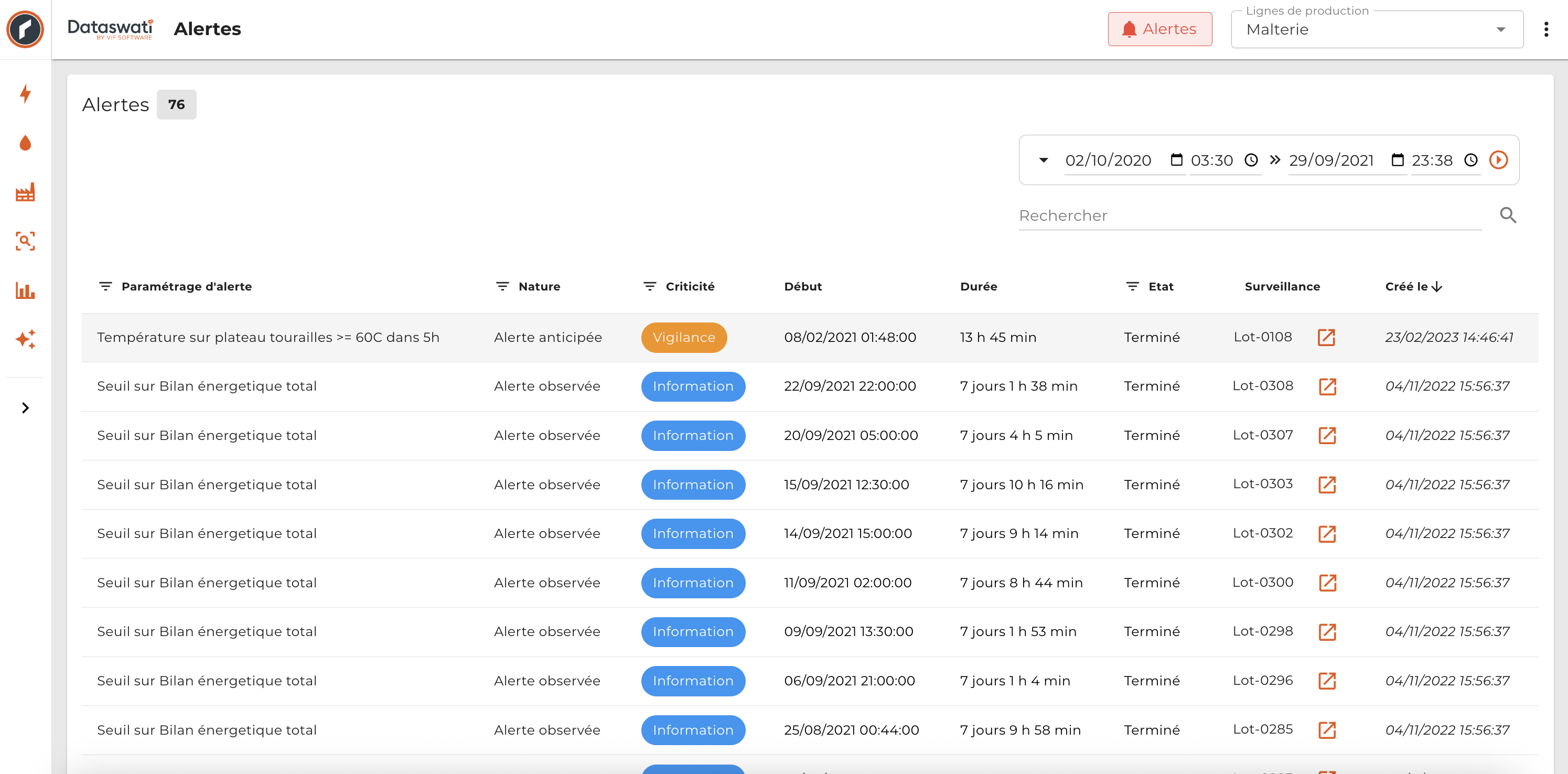Click the 13 h 45 min duration cell
Screen dimensions: 1568x774
pyautogui.click(x=997, y=337)
